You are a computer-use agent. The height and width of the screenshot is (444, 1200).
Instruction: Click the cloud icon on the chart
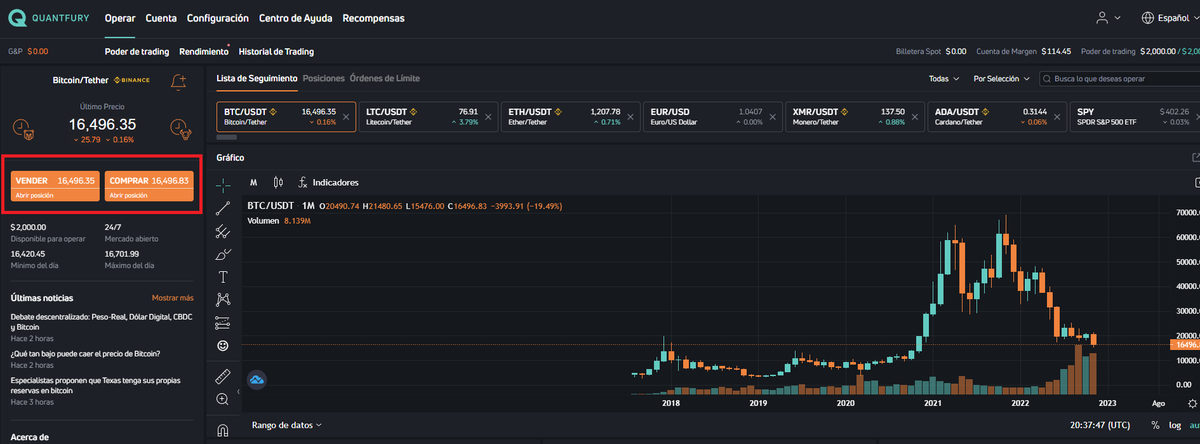pos(257,380)
